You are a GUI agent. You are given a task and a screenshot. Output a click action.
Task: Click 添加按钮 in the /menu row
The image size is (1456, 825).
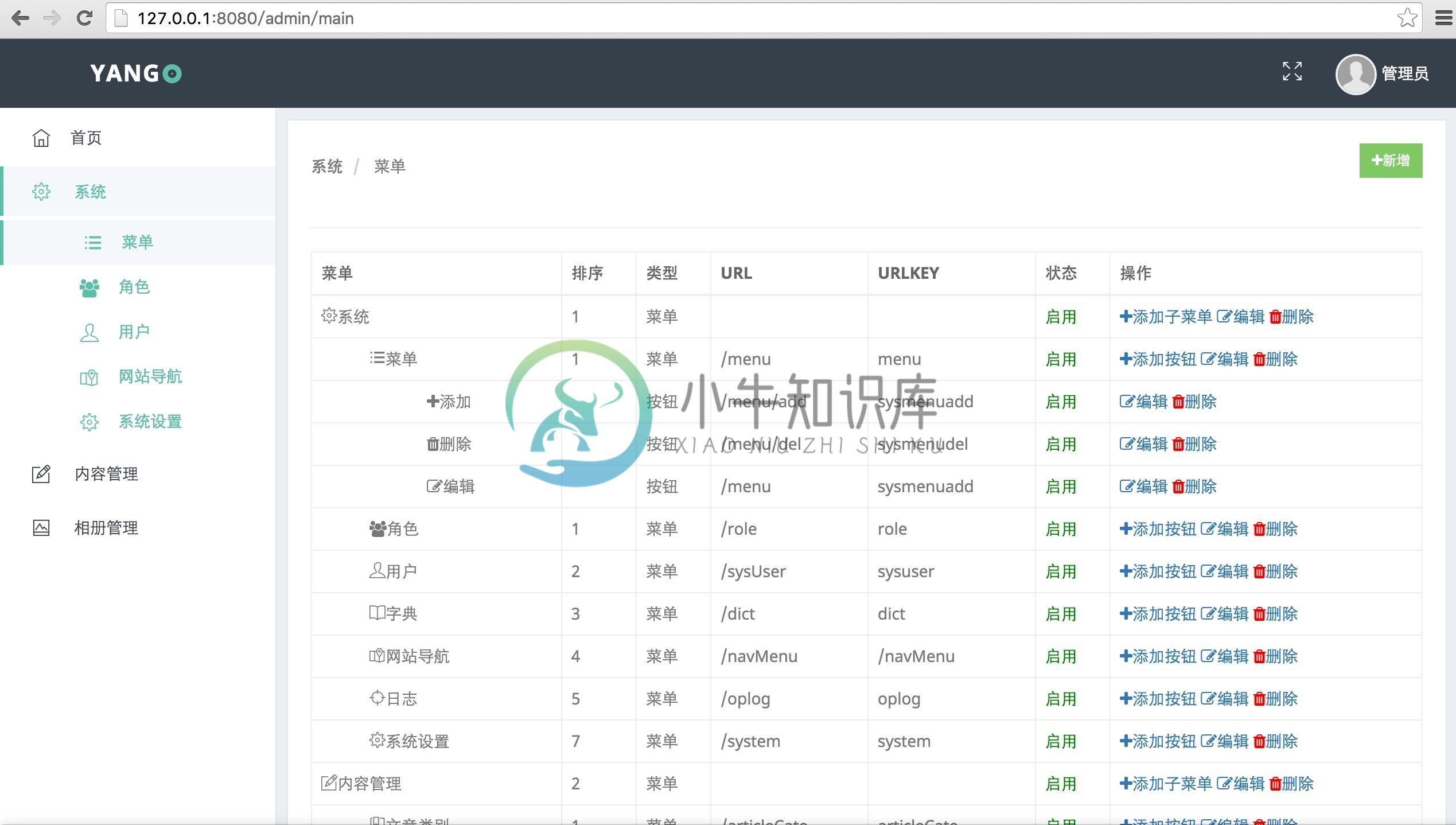point(1158,359)
